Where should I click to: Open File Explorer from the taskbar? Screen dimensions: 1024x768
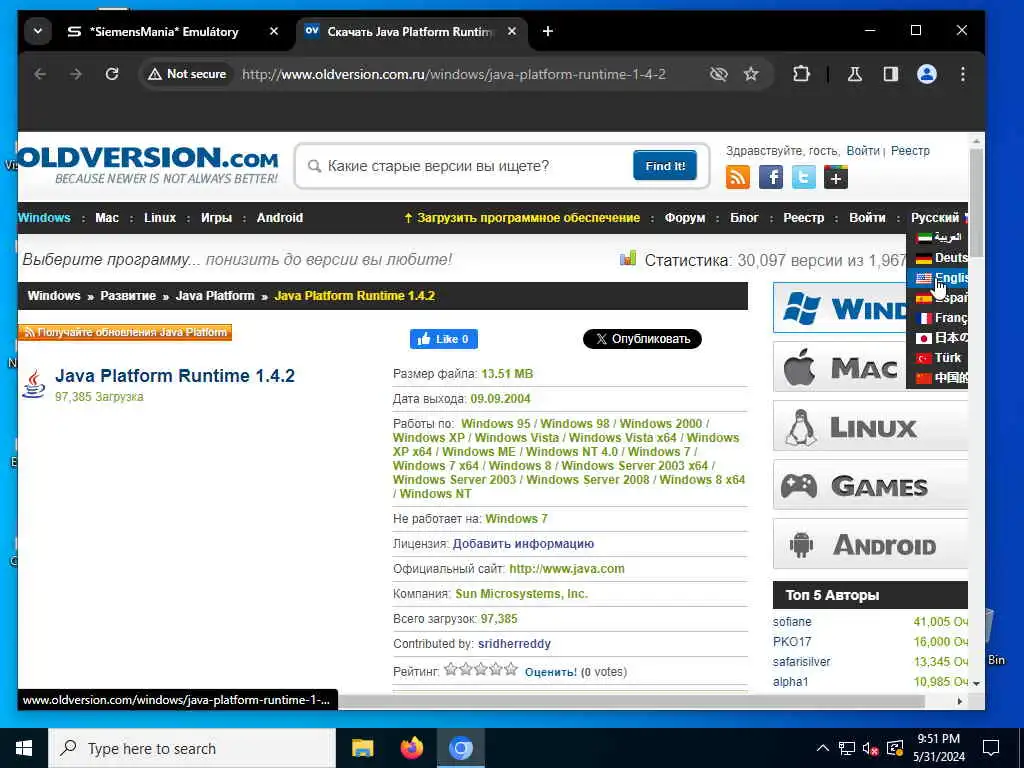(x=362, y=748)
